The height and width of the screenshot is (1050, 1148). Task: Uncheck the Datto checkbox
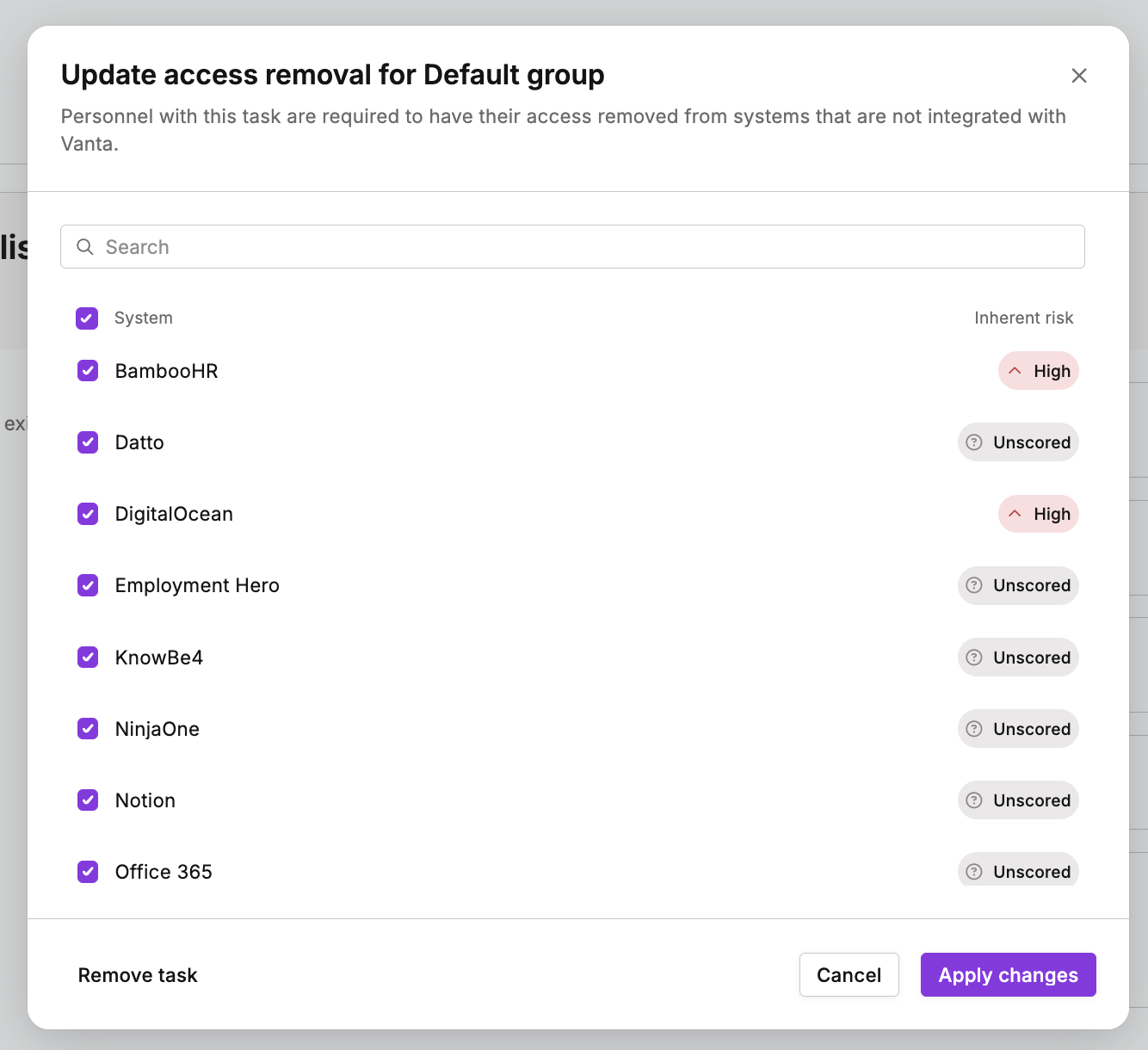coord(88,442)
